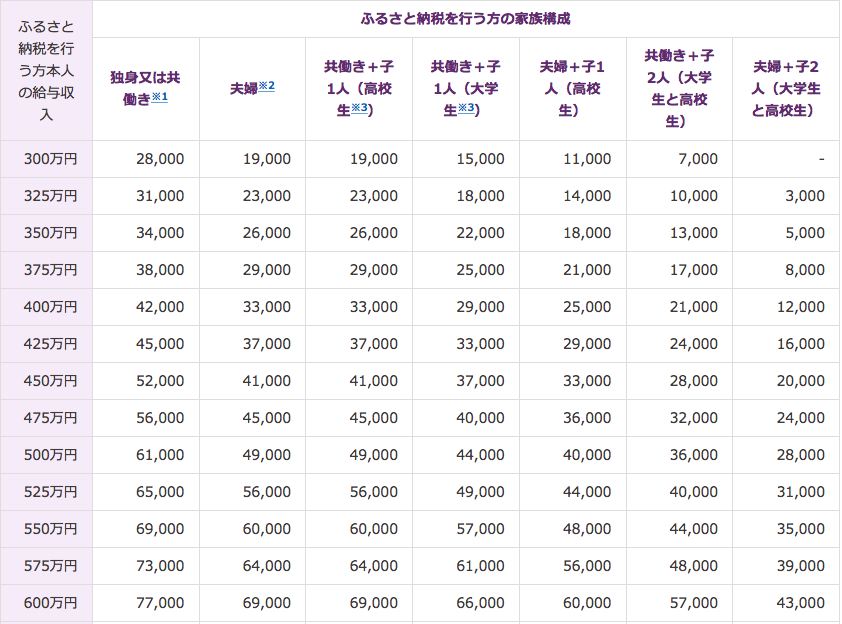Click 31,000 in the 525万円 row
Screen dimensions: 842x624
tap(801, 492)
